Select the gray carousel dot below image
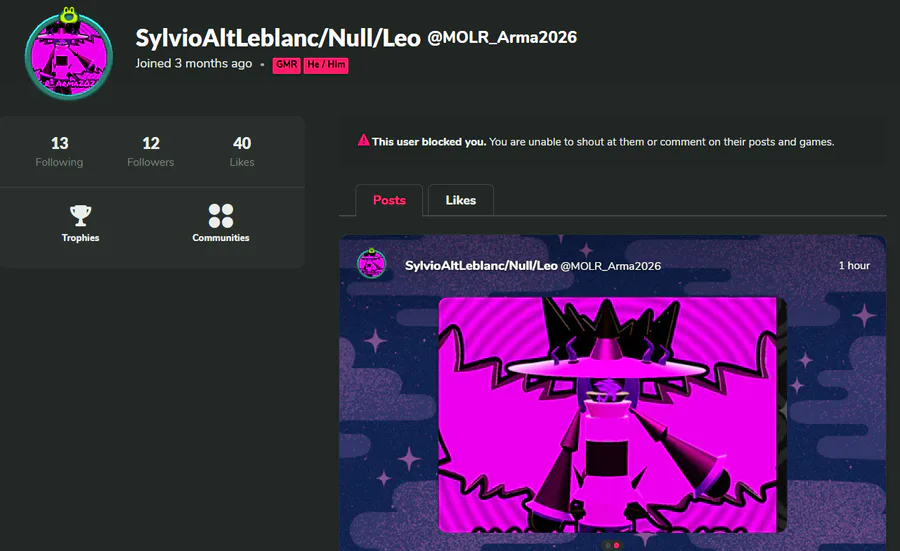900x551 pixels. [607, 545]
